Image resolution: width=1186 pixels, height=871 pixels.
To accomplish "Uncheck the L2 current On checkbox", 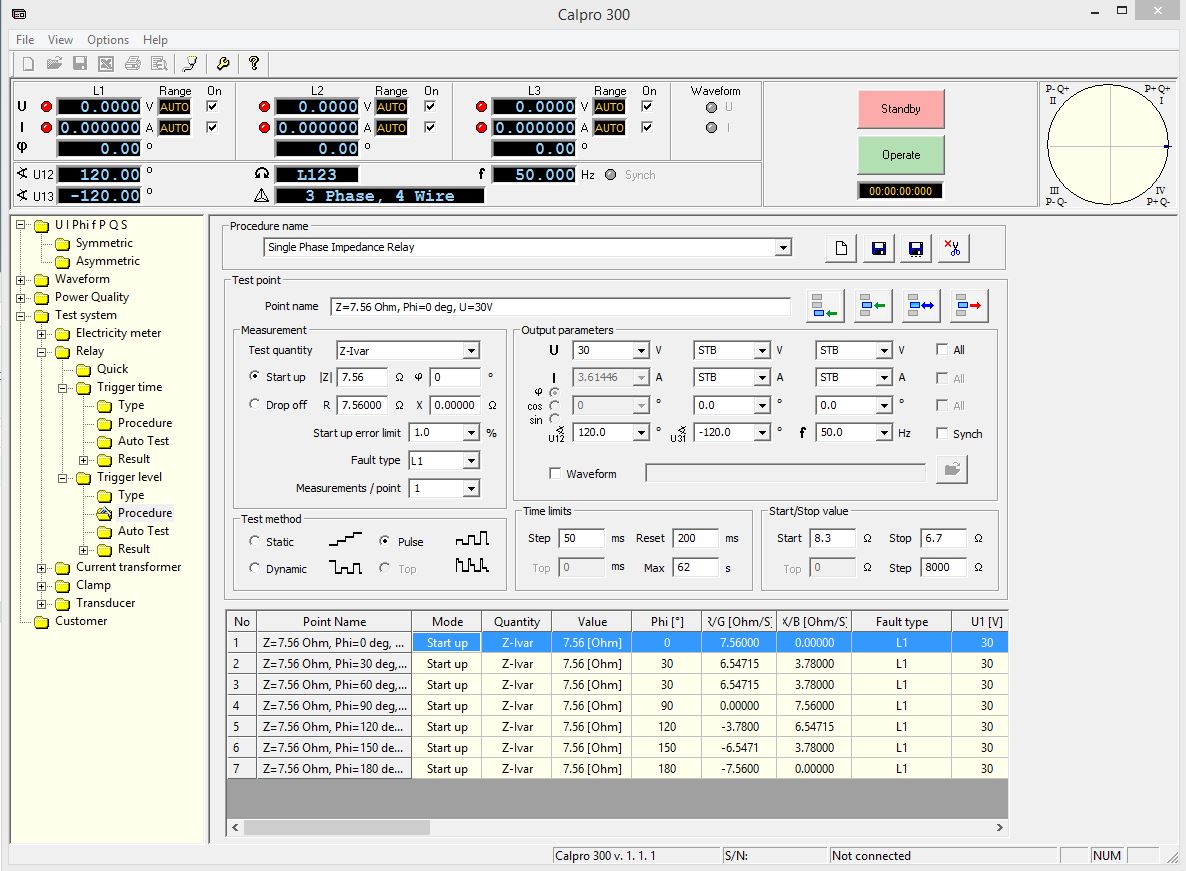I will coord(430,128).
